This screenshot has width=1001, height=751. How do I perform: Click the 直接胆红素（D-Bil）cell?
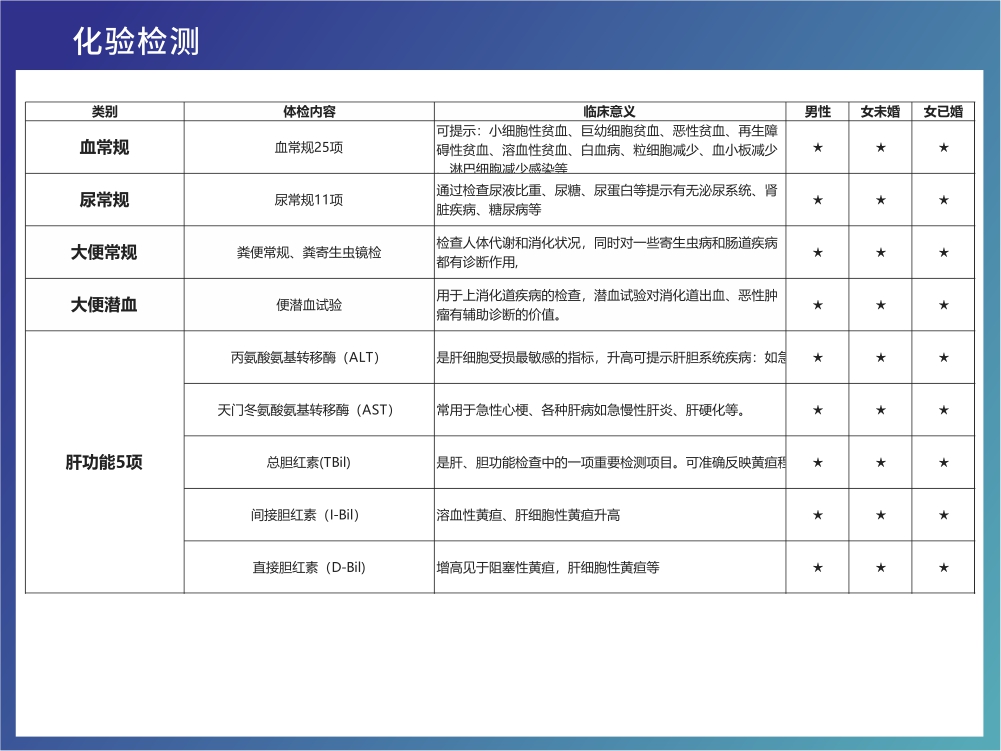coord(309,567)
